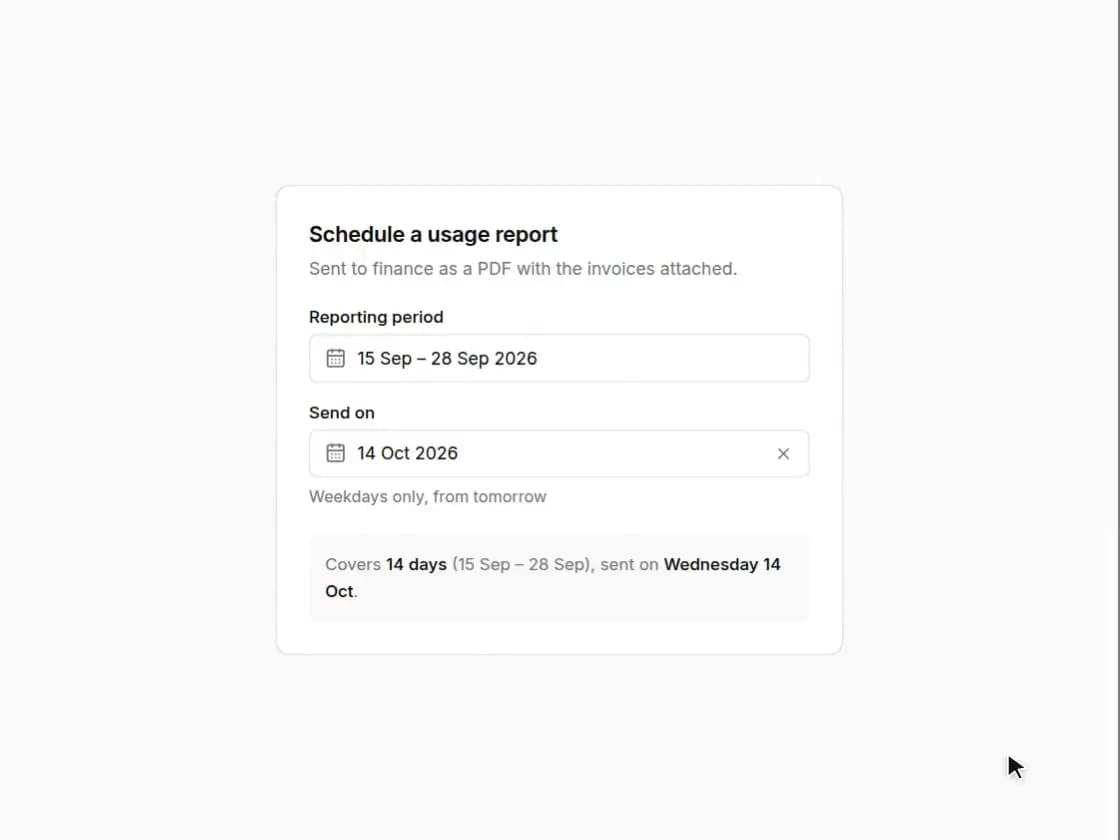The image size is (1120, 840).
Task: Click the gray summary box background
Action: click(x=559, y=609)
